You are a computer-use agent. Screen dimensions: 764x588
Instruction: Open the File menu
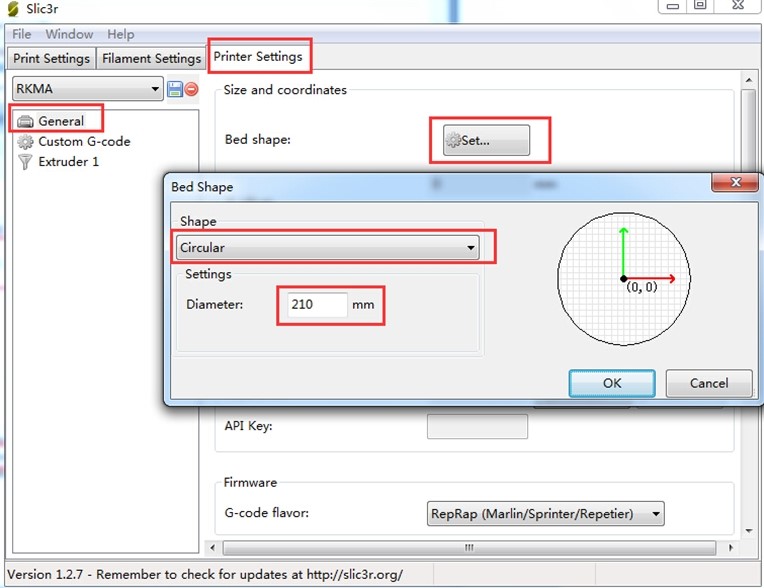click(x=22, y=34)
